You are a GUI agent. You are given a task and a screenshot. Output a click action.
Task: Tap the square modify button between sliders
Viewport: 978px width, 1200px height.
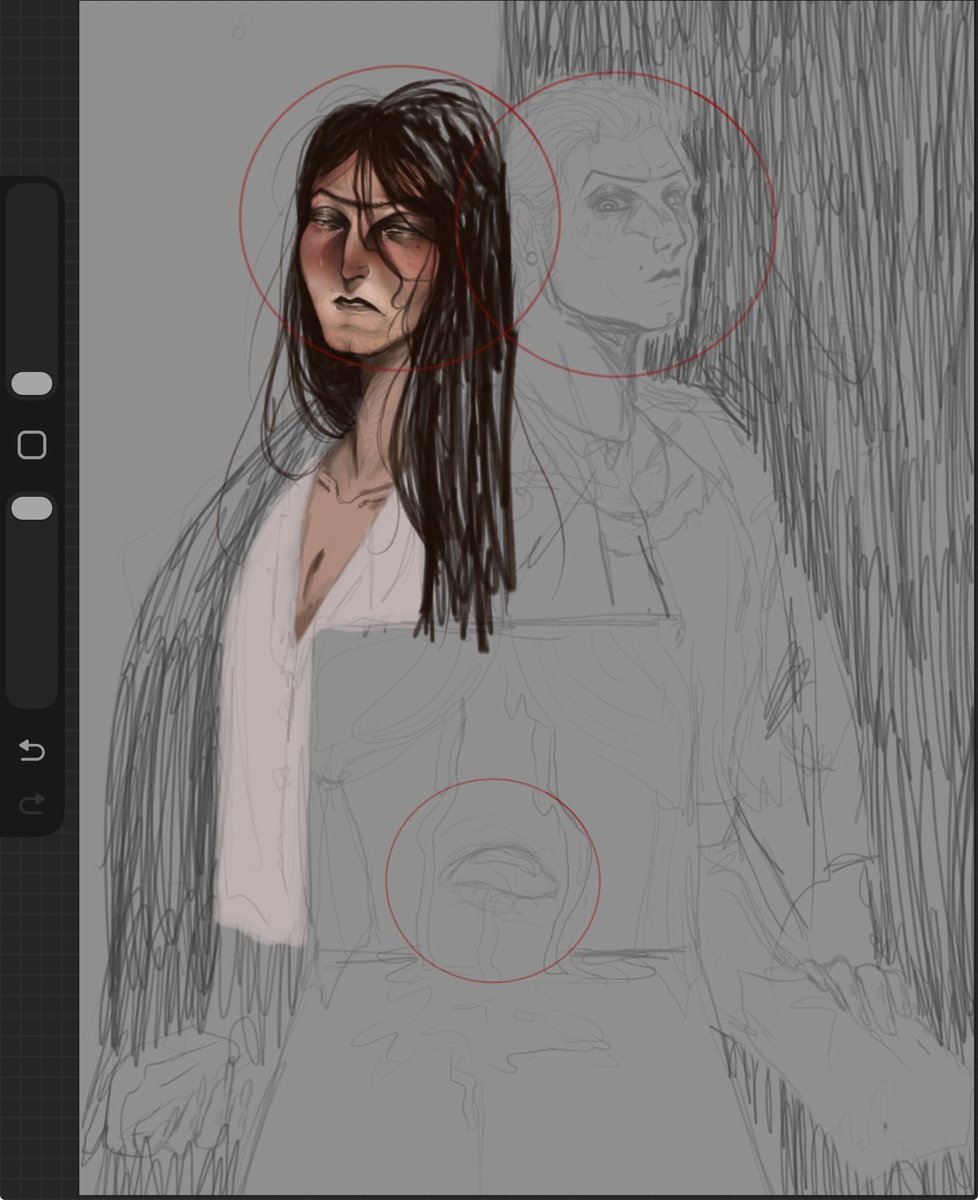pos(32,445)
